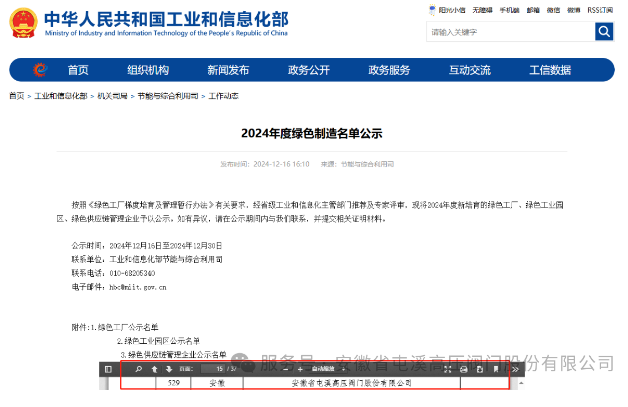Click the 阳光小信 robot assistant icon

[x=432, y=10]
